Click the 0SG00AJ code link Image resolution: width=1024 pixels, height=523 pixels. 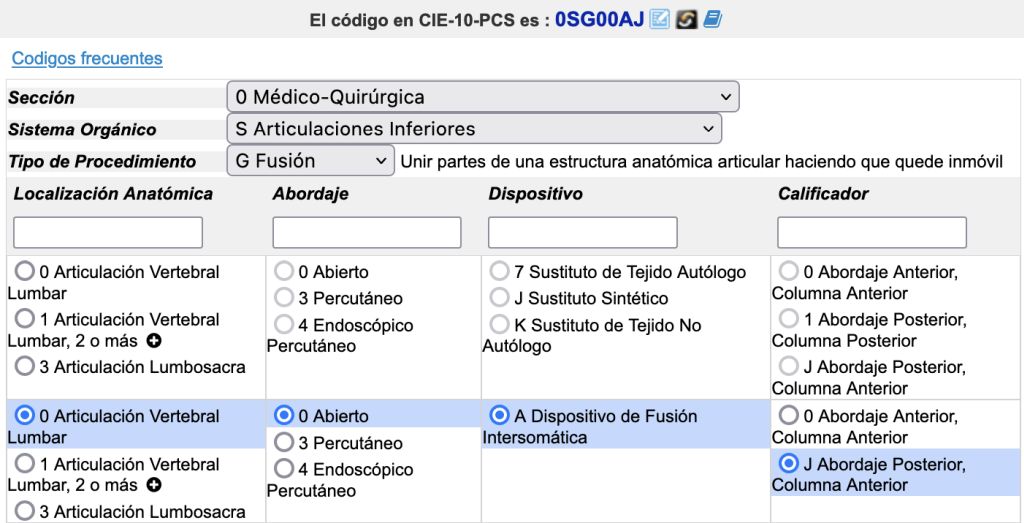(x=599, y=19)
